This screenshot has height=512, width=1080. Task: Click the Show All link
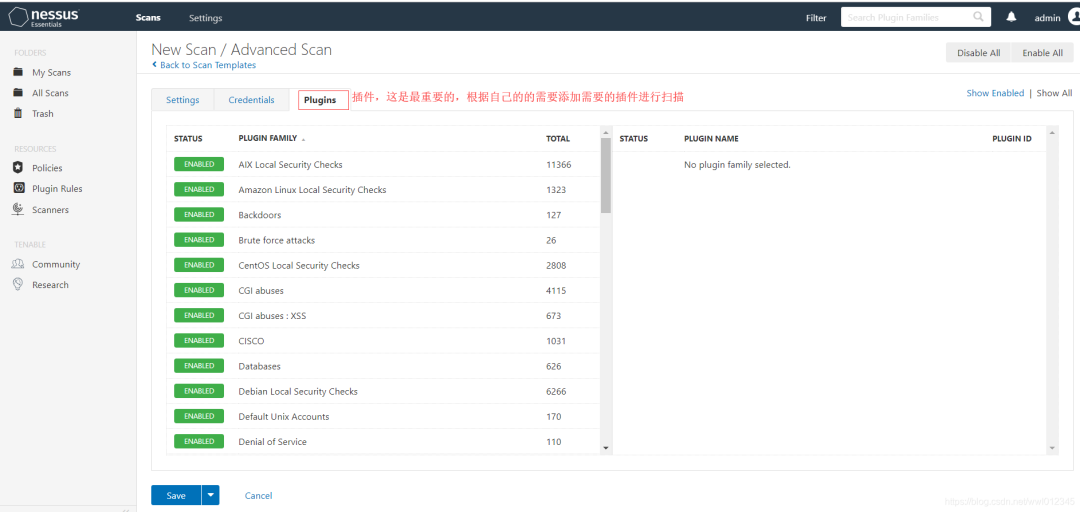click(x=1054, y=93)
